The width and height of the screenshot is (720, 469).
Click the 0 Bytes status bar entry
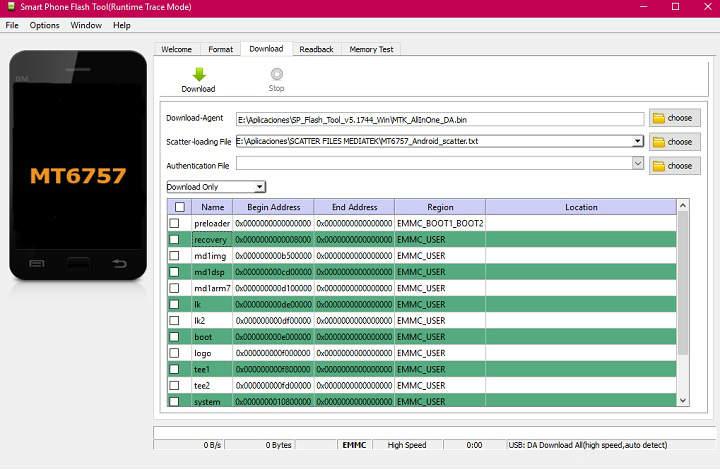(x=278, y=445)
